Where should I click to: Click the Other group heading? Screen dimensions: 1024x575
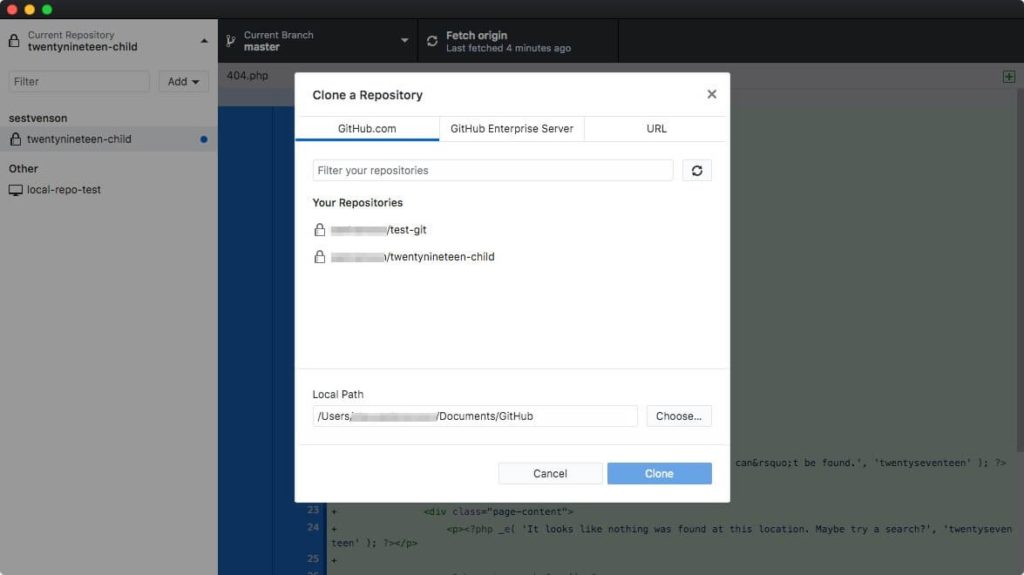point(24,169)
